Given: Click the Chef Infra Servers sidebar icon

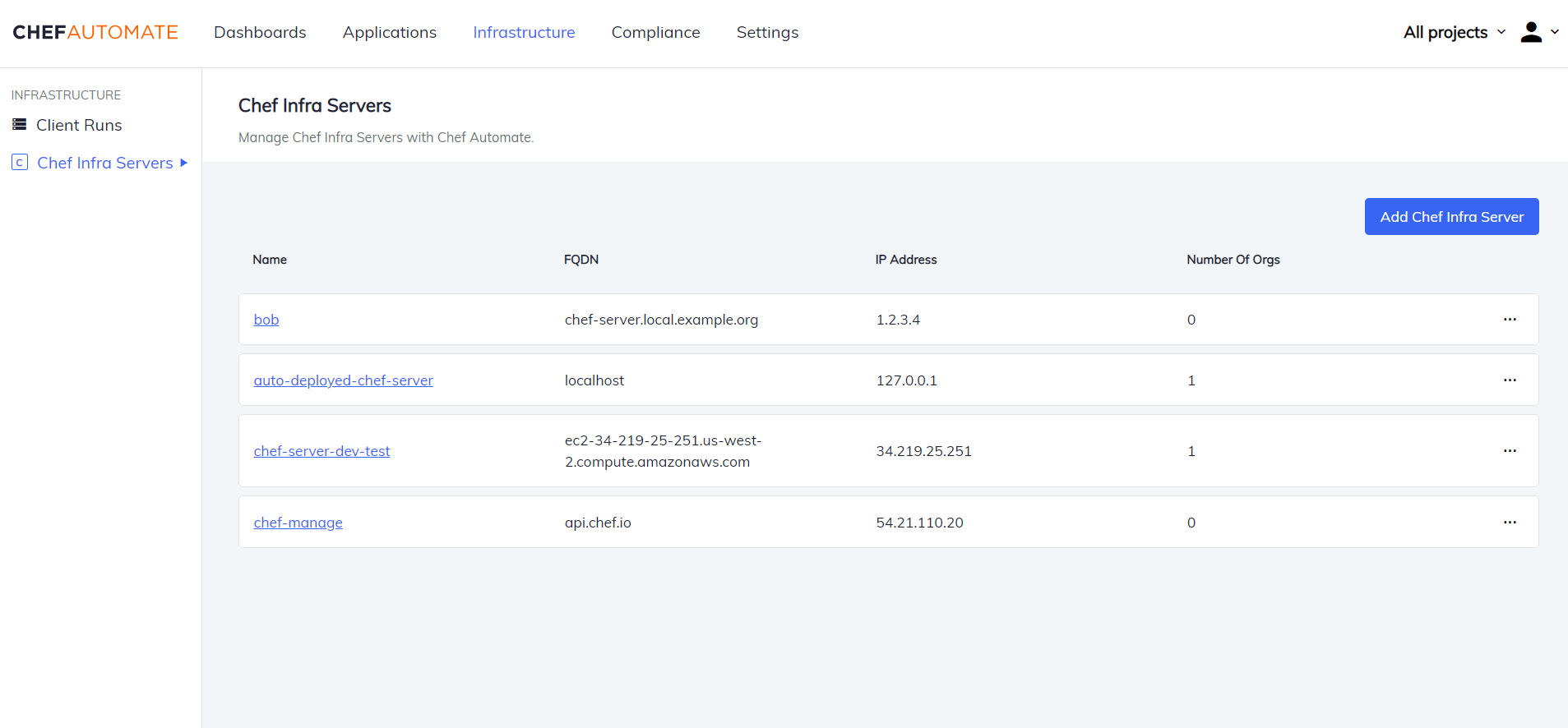Looking at the screenshot, I should [20, 163].
